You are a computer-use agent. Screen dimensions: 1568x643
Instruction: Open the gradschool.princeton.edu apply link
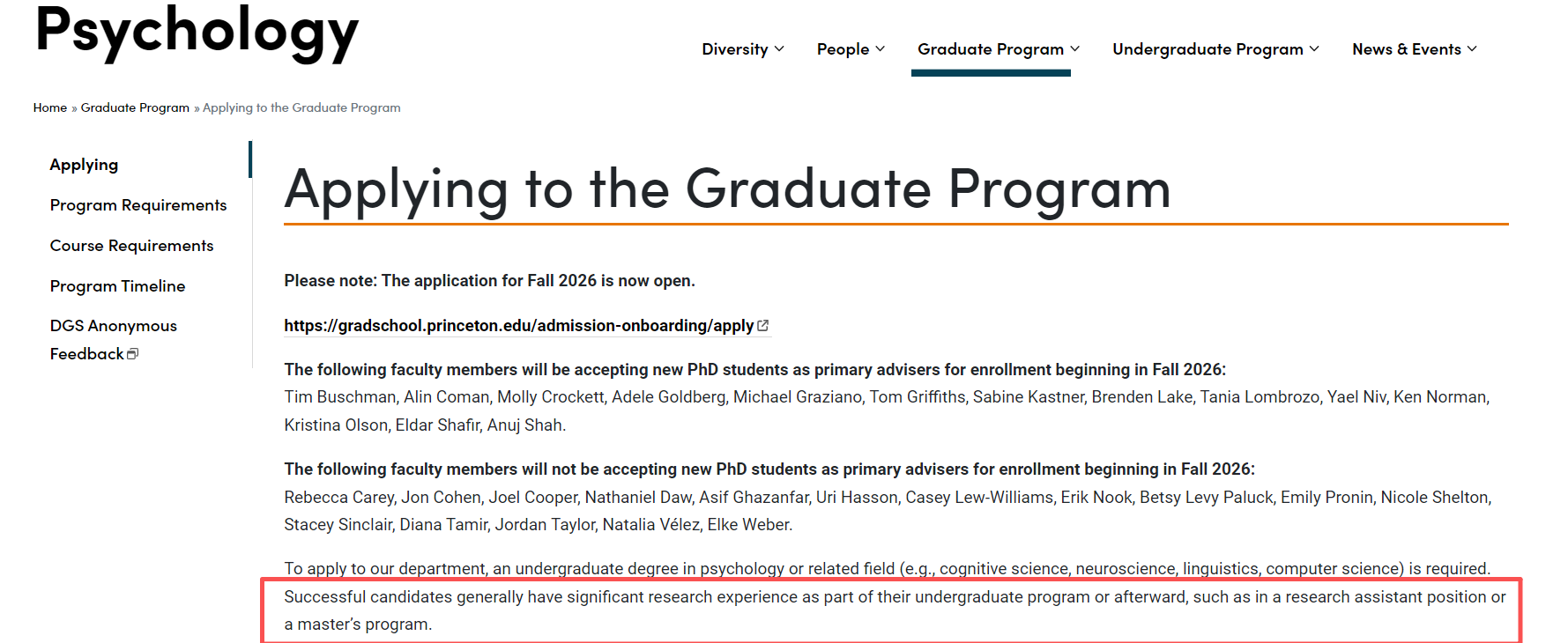518,326
